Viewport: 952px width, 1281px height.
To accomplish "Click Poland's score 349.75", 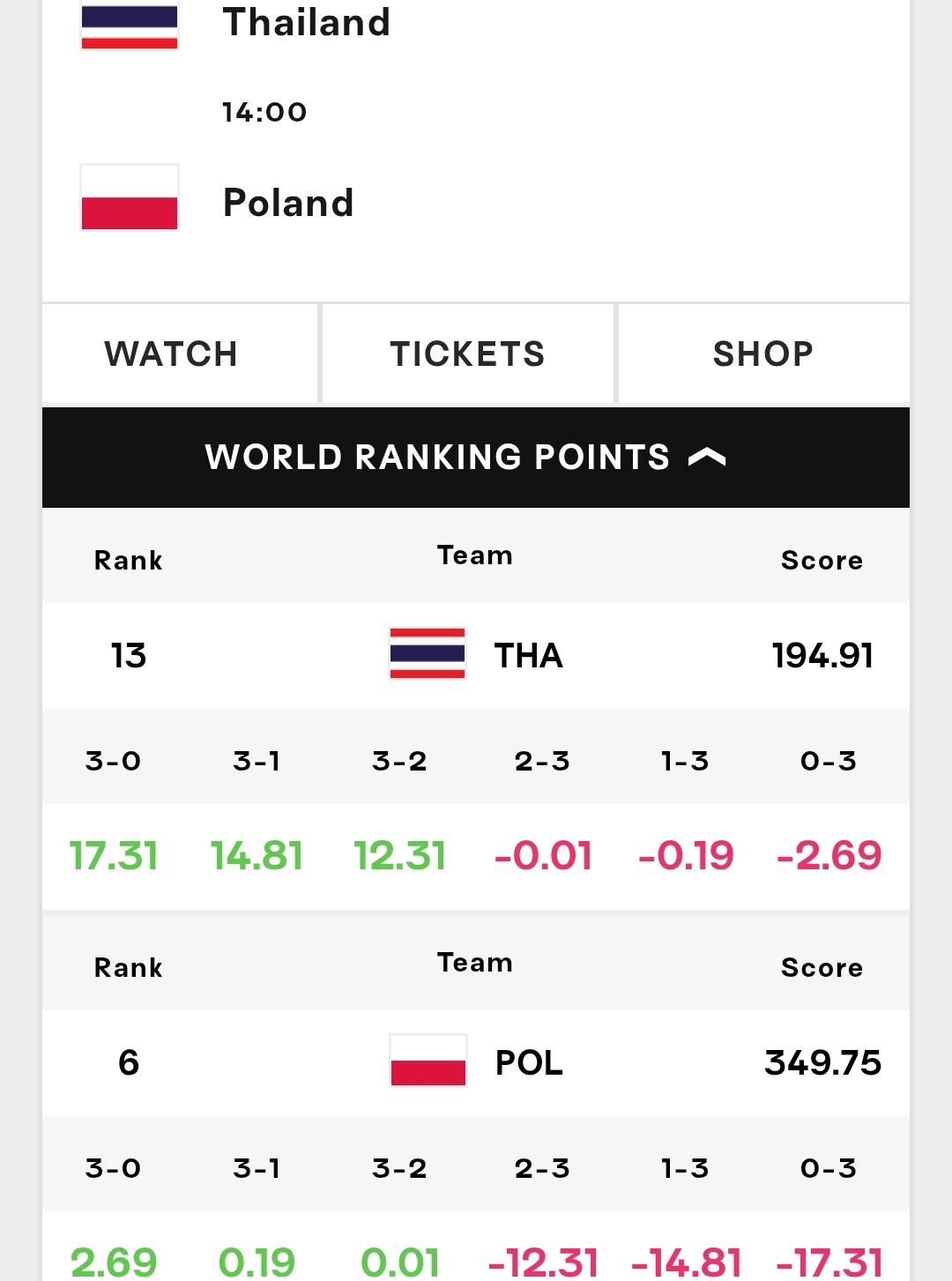I will pos(822,1063).
